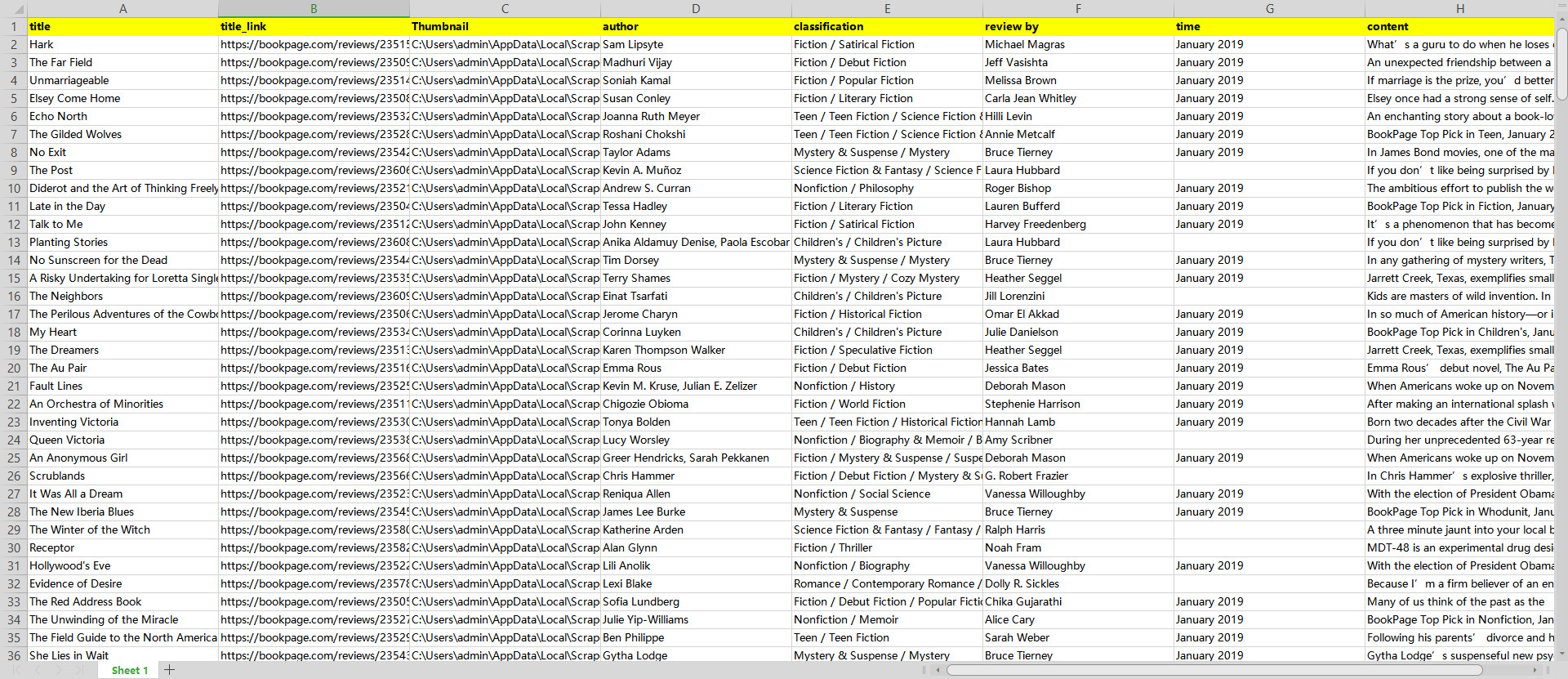The height and width of the screenshot is (679, 1568).
Task: Select reviewer cell 'Michael Magras'
Action: click(1079, 44)
